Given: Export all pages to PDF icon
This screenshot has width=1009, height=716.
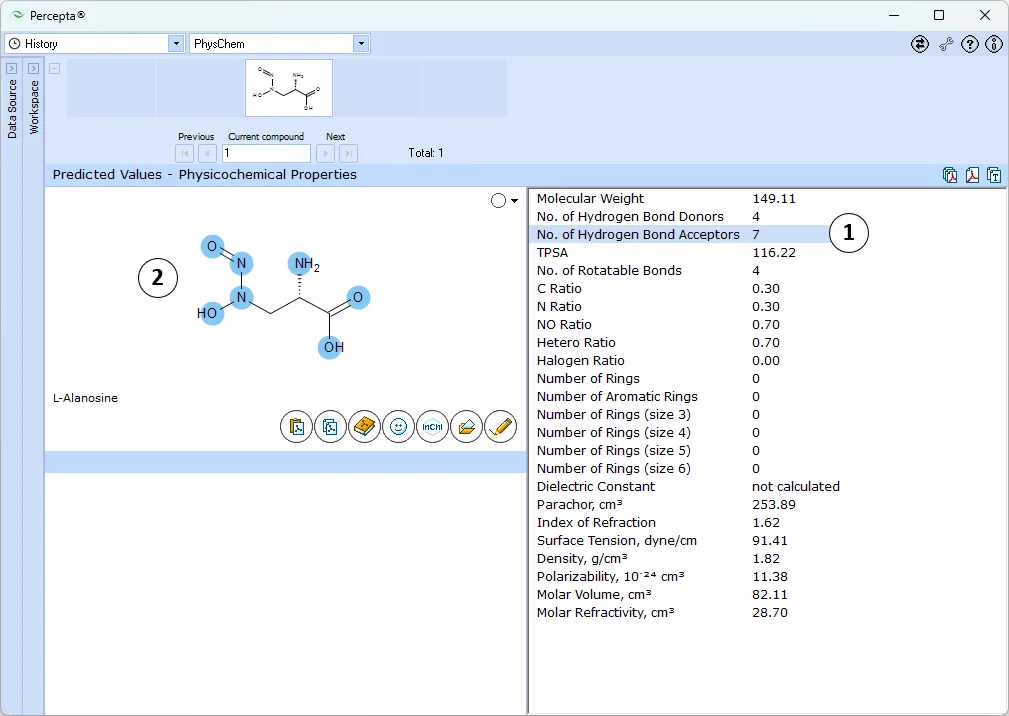Looking at the screenshot, I should (950, 175).
